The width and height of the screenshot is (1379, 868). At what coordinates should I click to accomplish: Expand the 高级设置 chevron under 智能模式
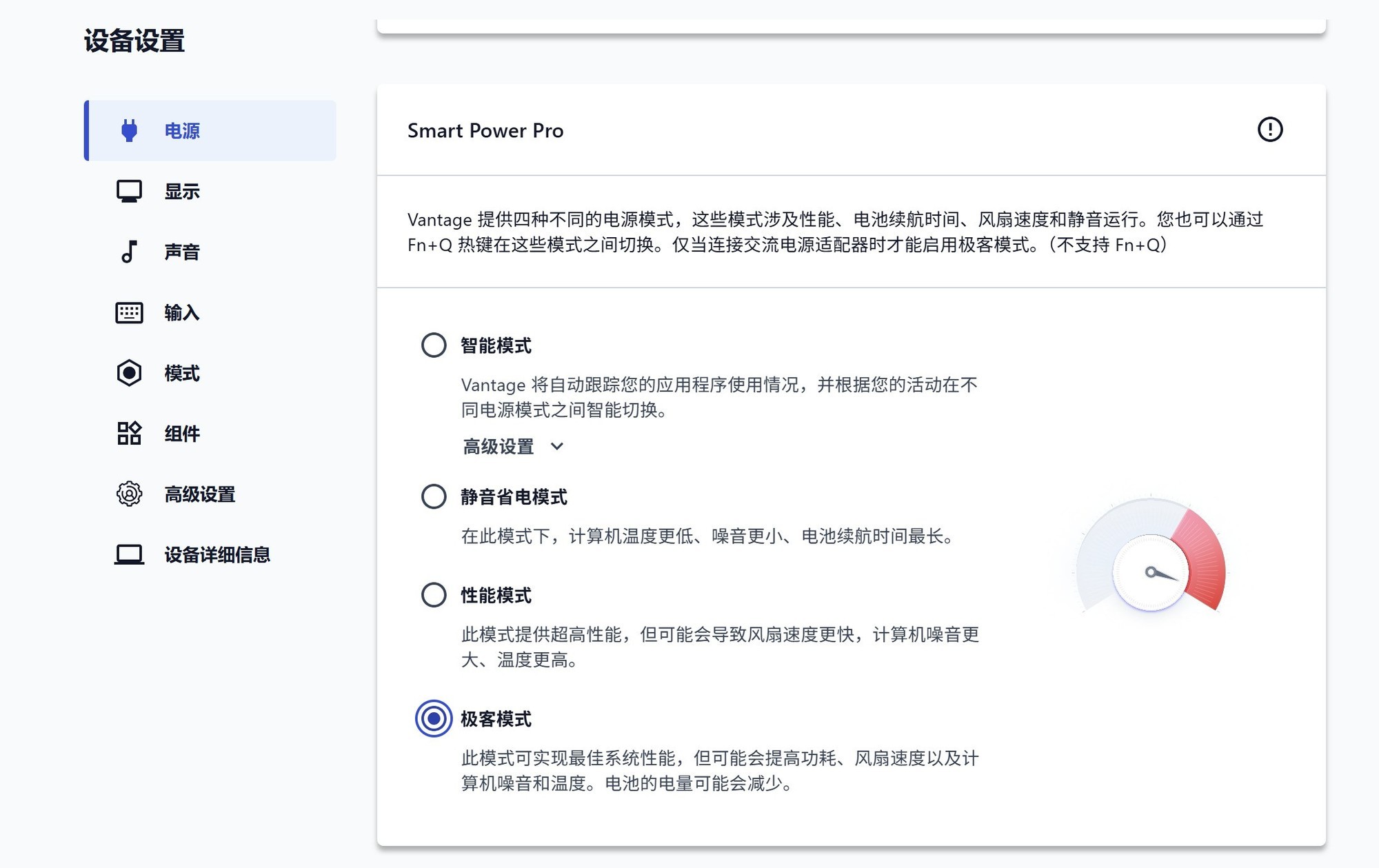(557, 447)
